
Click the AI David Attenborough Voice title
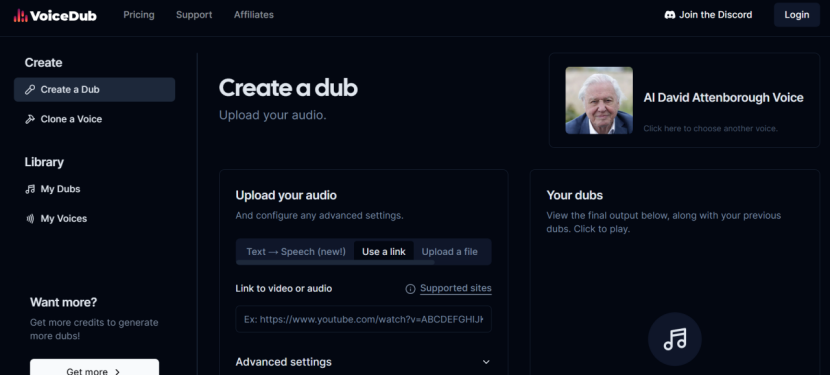tap(724, 98)
